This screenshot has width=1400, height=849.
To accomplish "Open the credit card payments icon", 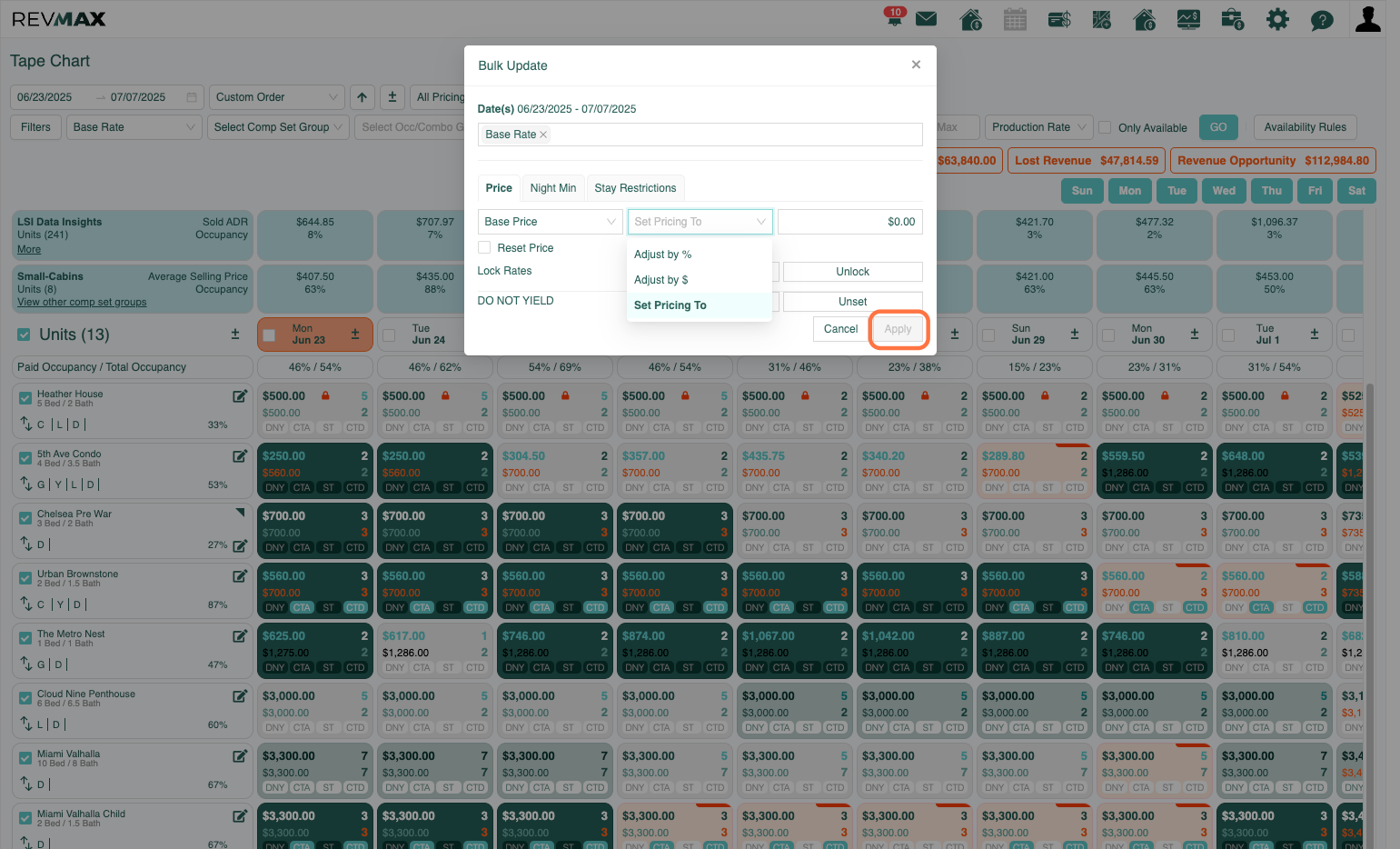I will point(1059,19).
